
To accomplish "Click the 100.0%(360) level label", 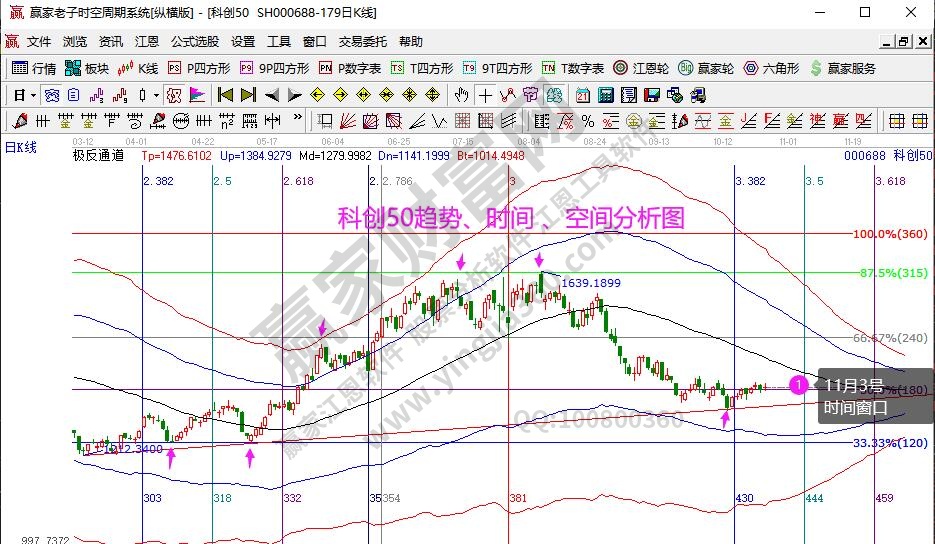I will click(890, 234).
